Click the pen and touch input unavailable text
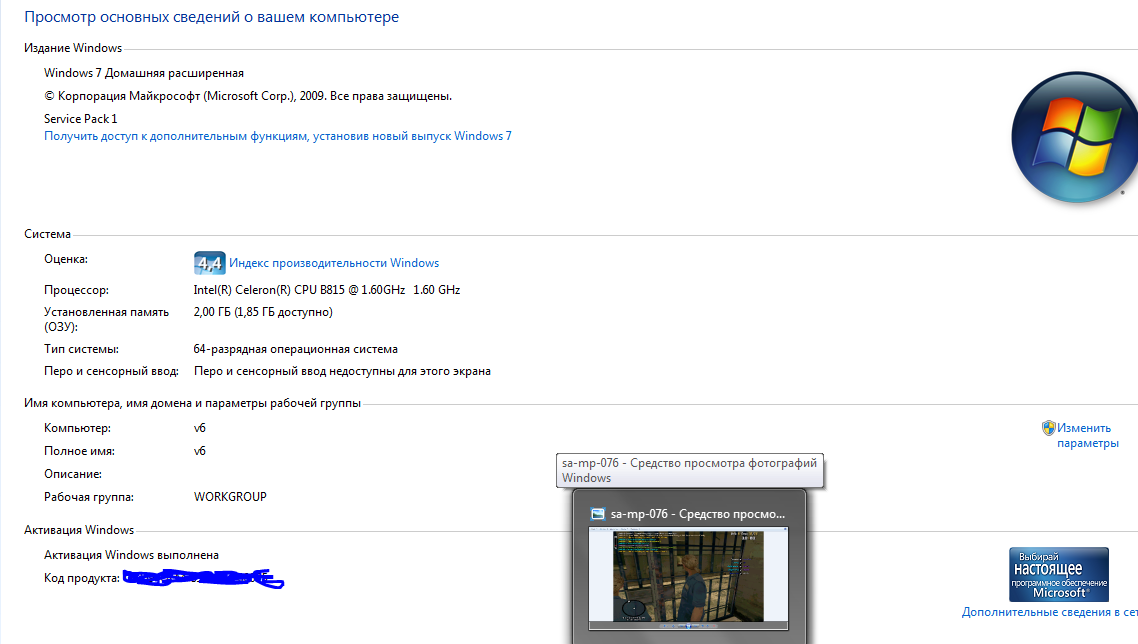Screen dimensions: 1138x644 coord(342,371)
